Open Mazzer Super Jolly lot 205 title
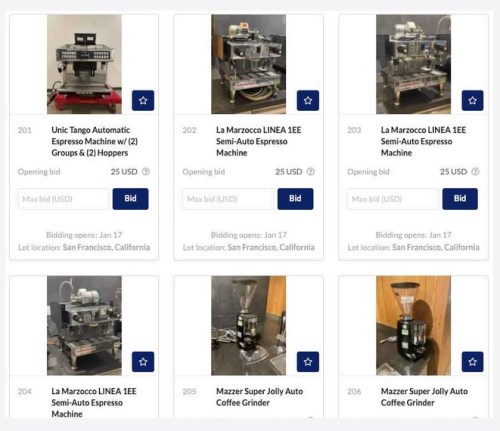Viewport: 500px width, 431px height. pos(259,397)
